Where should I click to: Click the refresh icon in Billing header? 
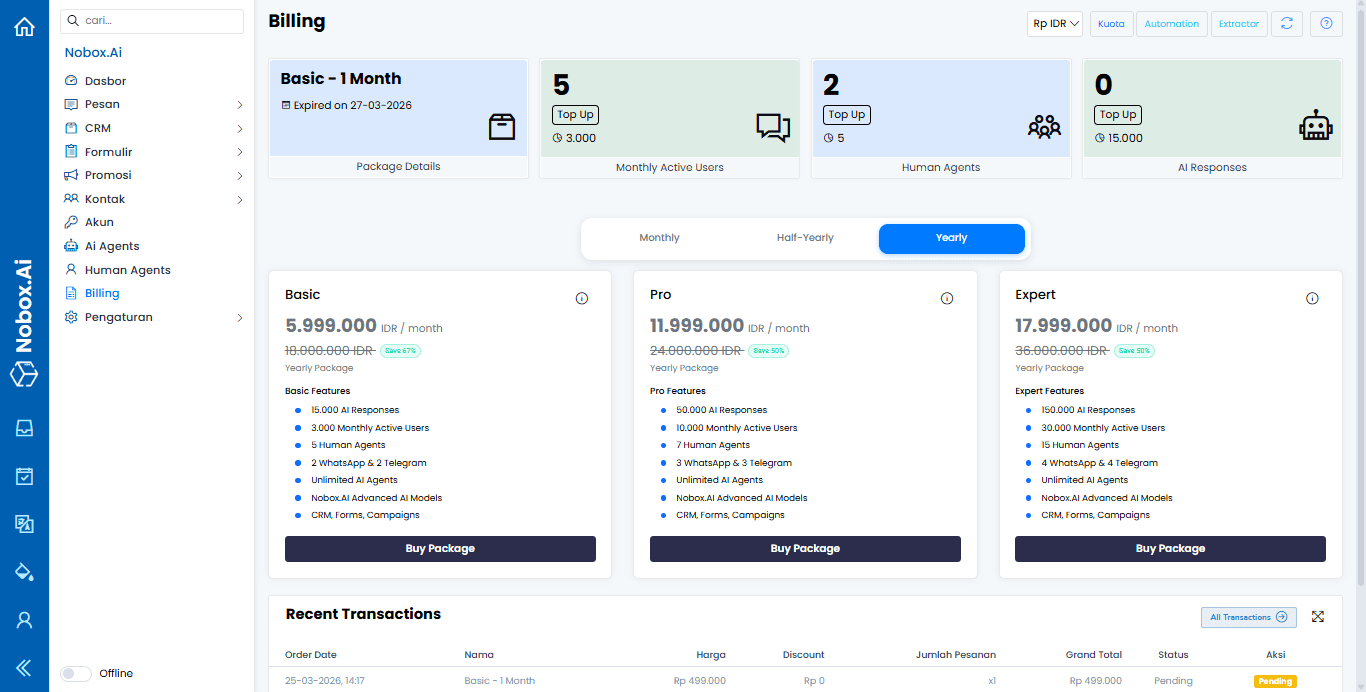coord(1287,24)
